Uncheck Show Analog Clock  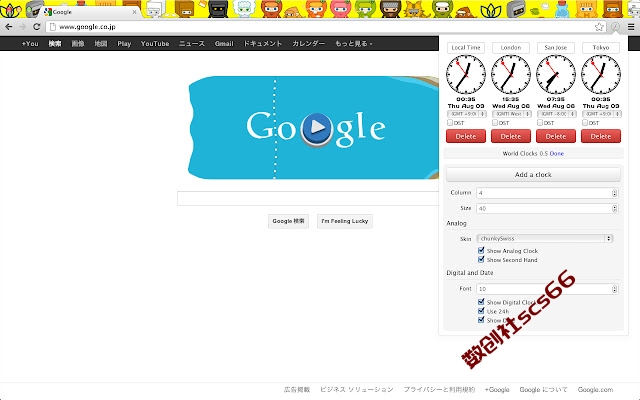pos(481,250)
